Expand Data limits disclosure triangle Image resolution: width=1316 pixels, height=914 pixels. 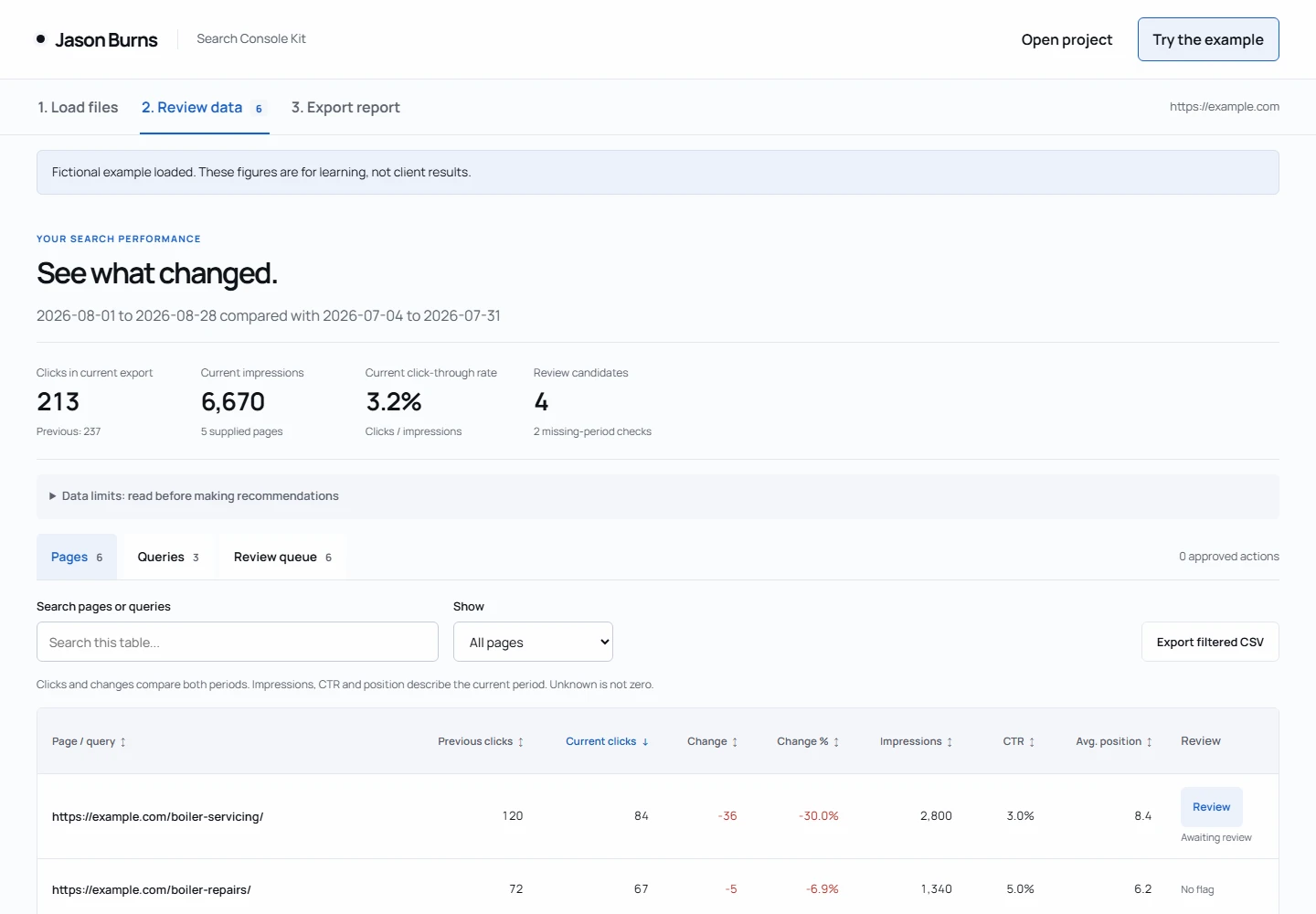(52, 496)
